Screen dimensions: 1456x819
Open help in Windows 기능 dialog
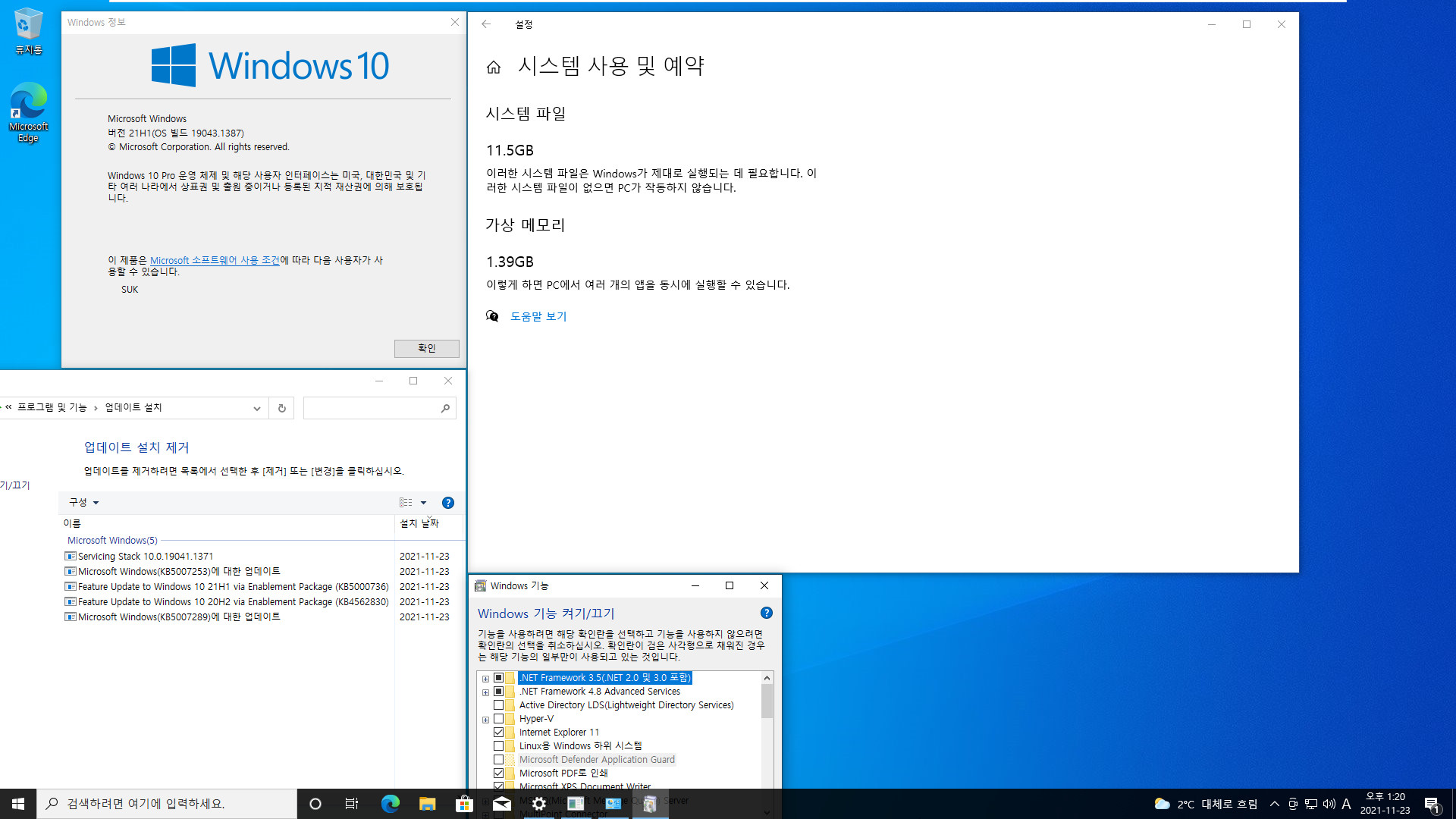(767, 613)
